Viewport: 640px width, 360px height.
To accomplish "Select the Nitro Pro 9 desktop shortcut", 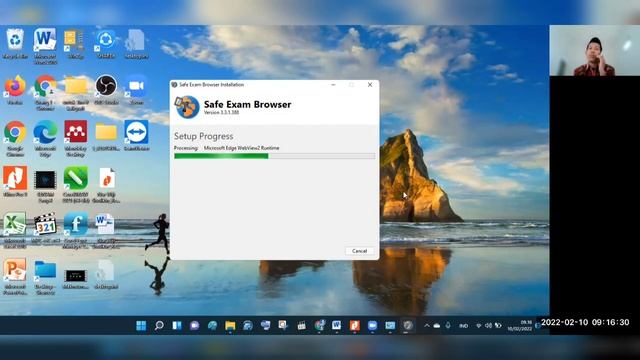I will pyautogui.click(x=15, y=182).
